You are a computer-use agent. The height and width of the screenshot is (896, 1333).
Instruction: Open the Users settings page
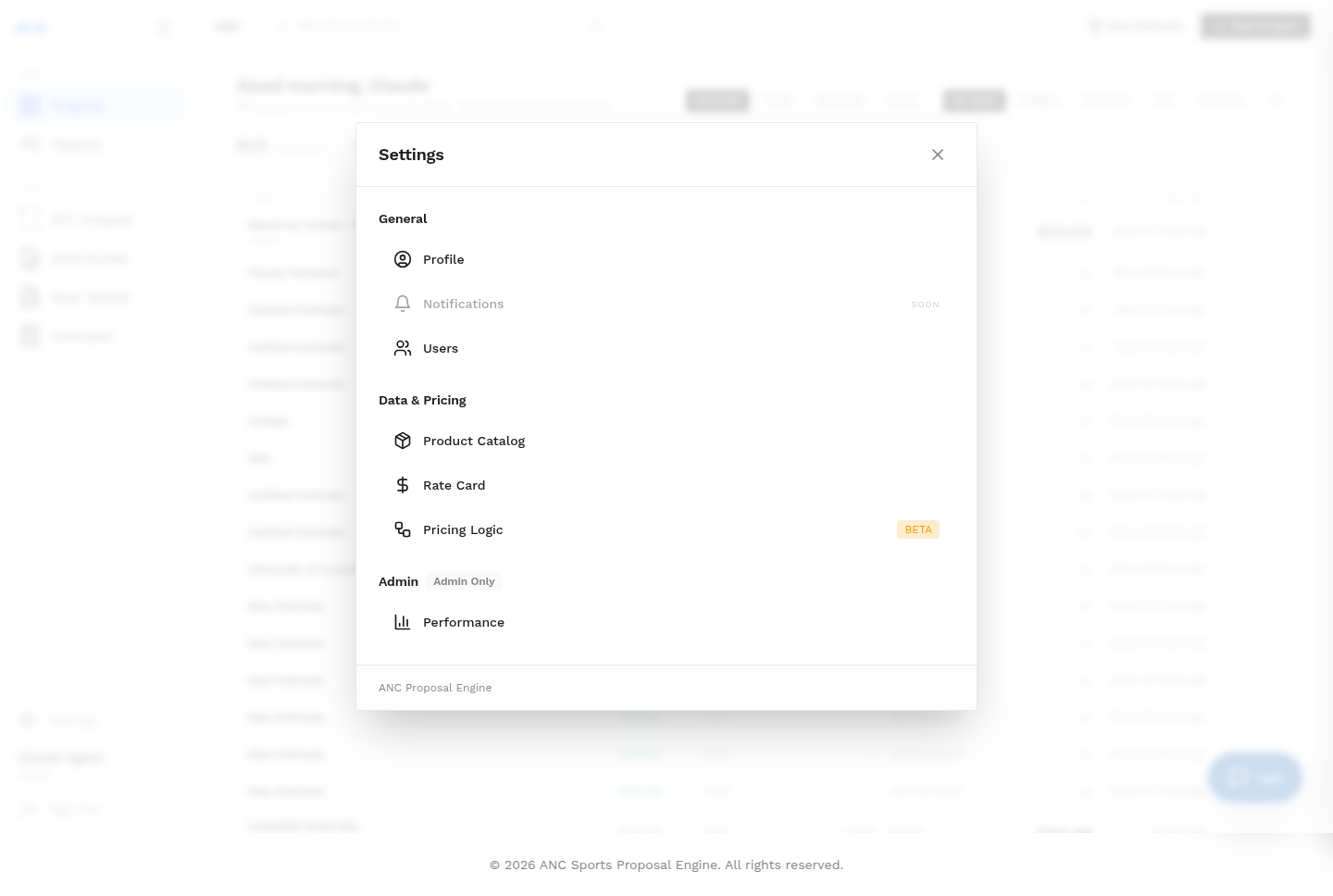coord(666,348)
